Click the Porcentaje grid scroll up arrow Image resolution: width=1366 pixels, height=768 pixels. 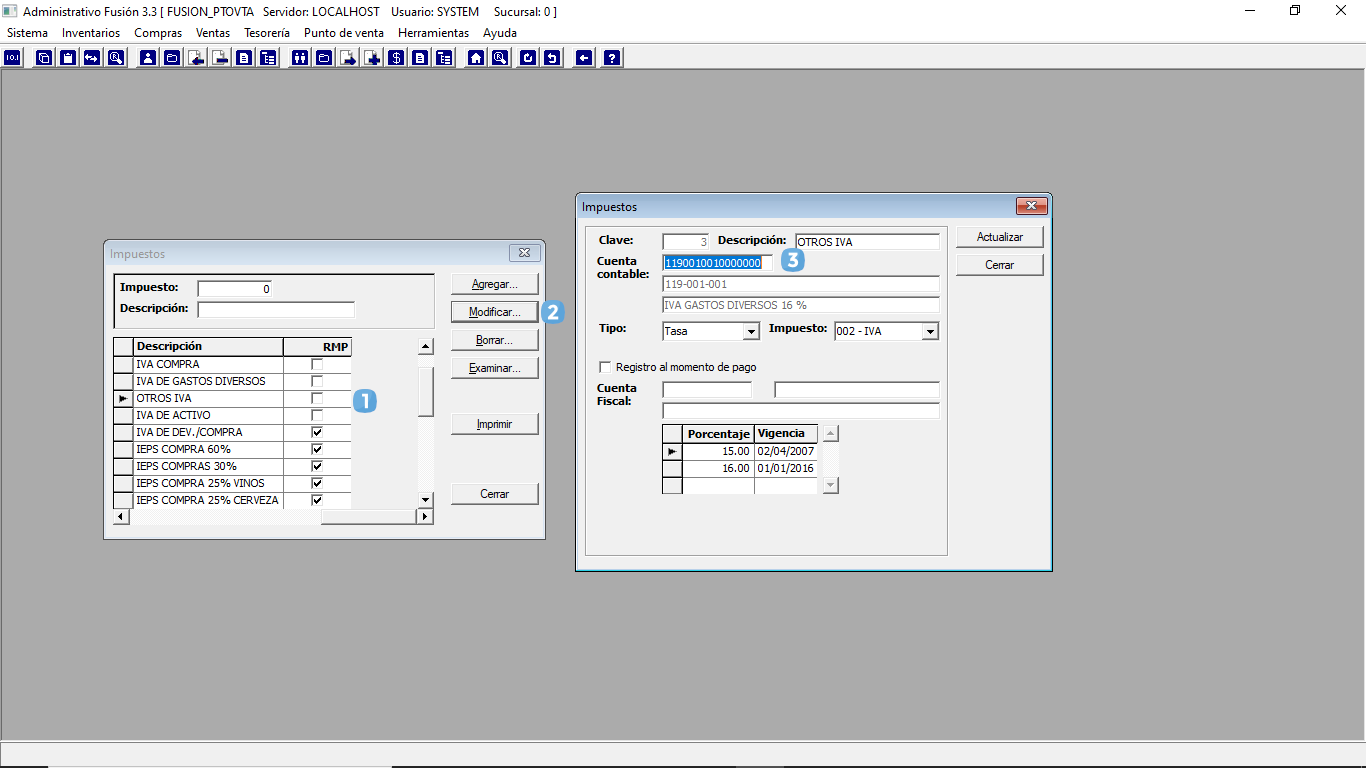pos(830,433)
